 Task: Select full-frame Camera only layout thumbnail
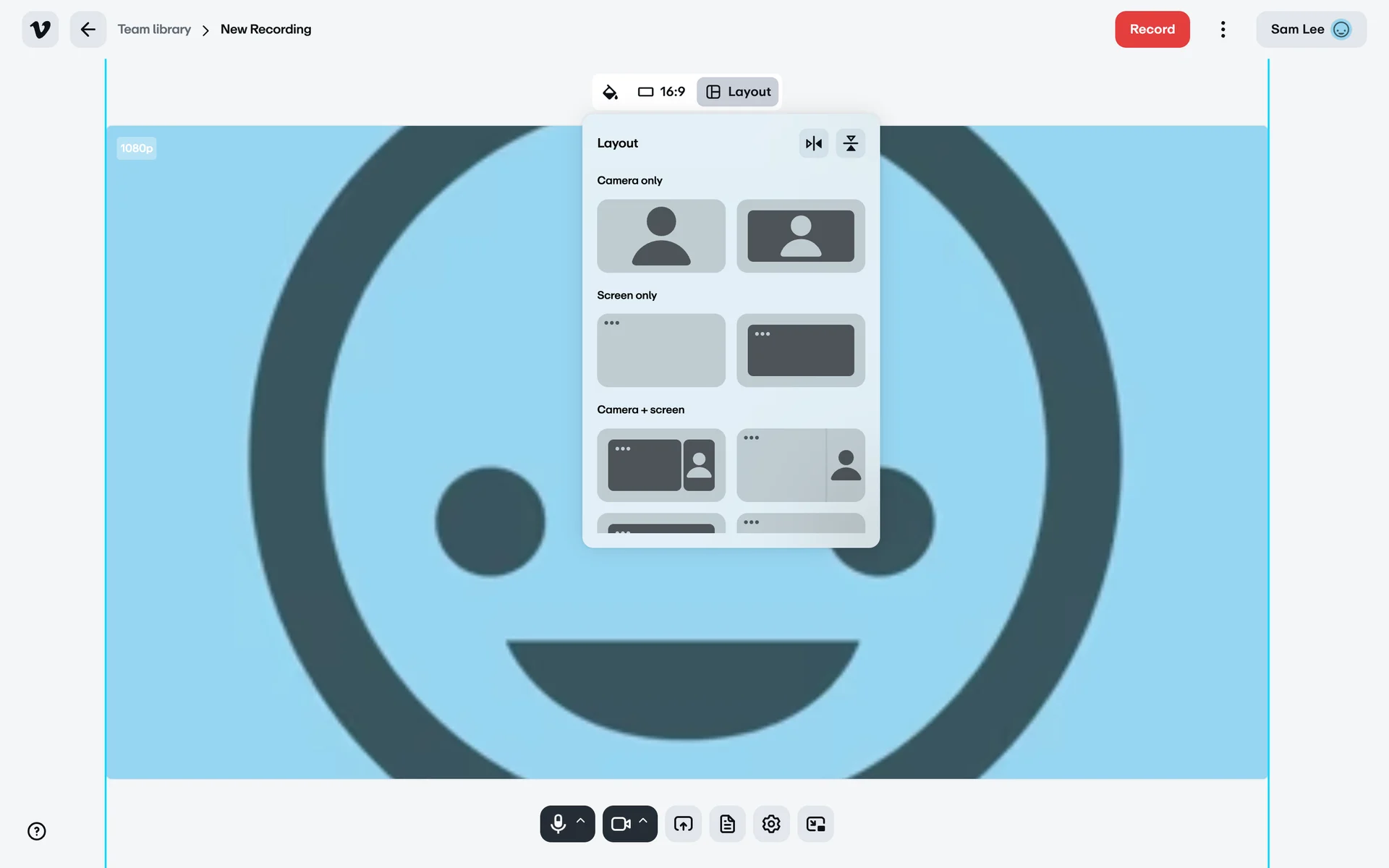(x=660, y=236)
